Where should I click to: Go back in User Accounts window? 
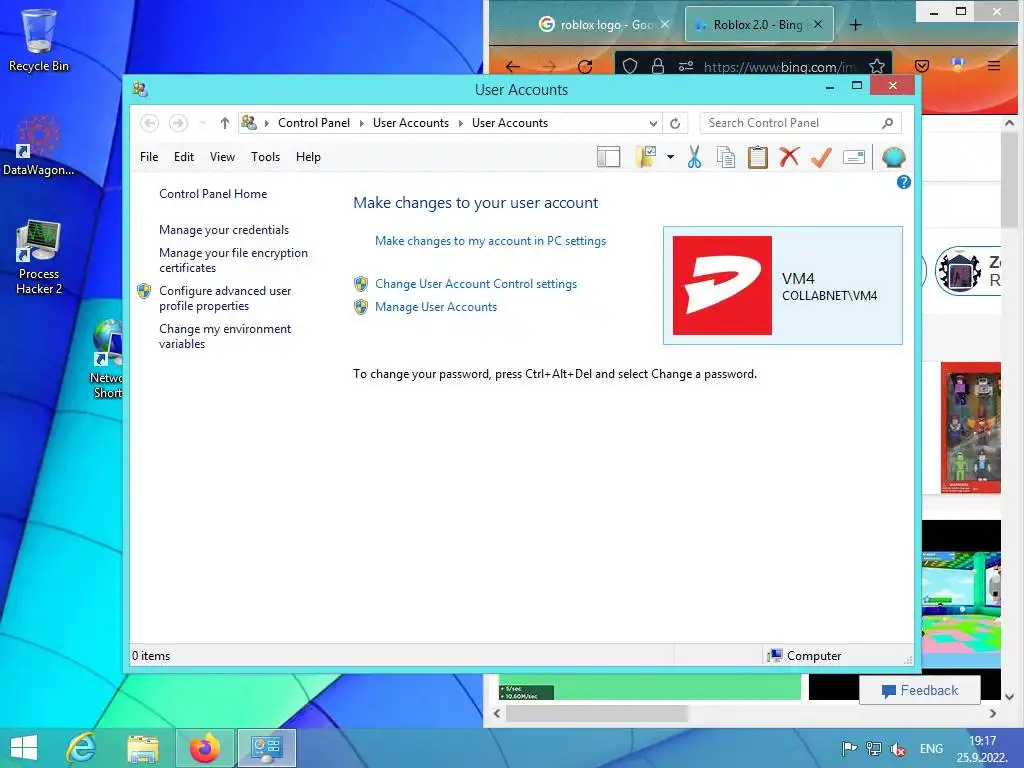click(150, 123)
